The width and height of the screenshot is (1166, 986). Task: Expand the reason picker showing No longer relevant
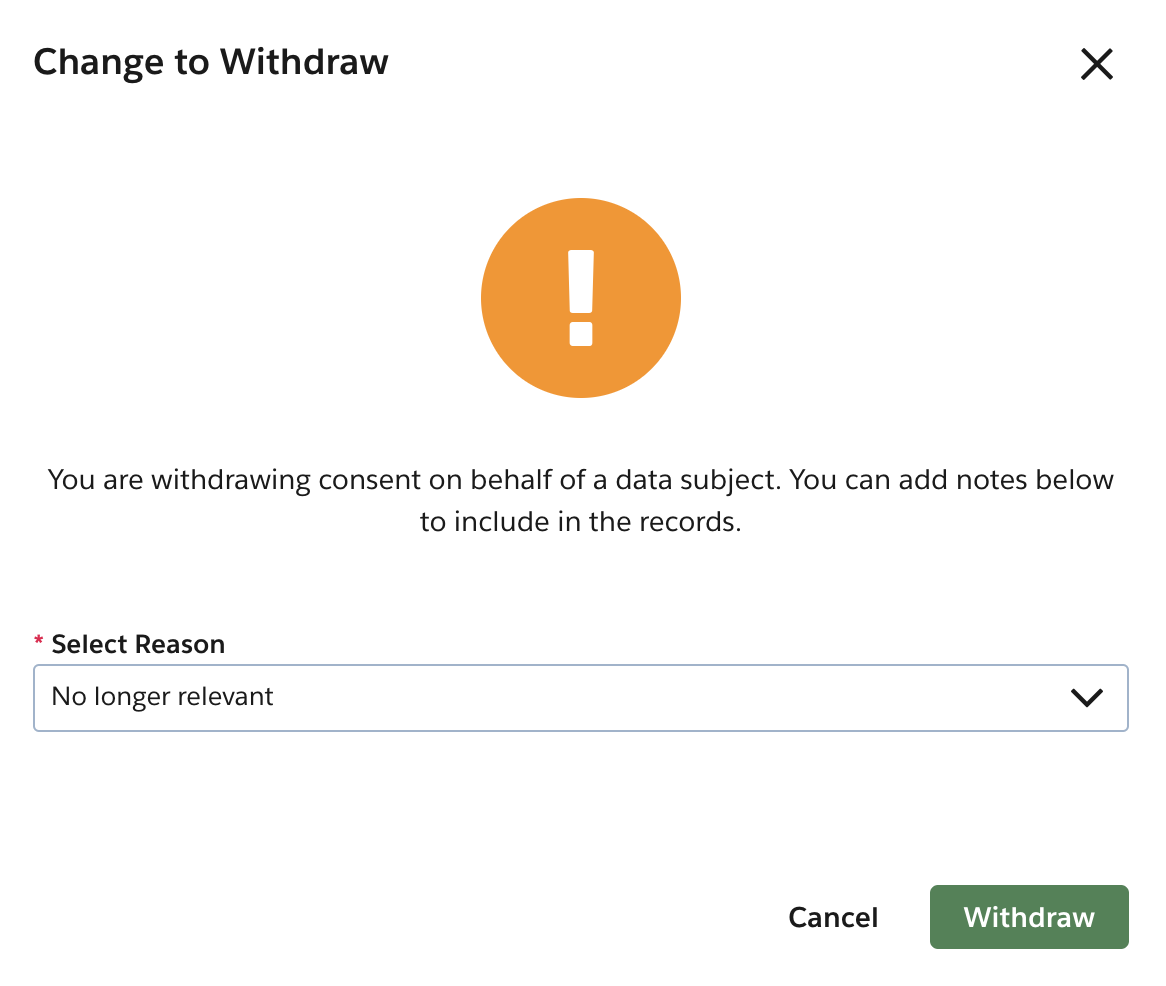[580, 698]
